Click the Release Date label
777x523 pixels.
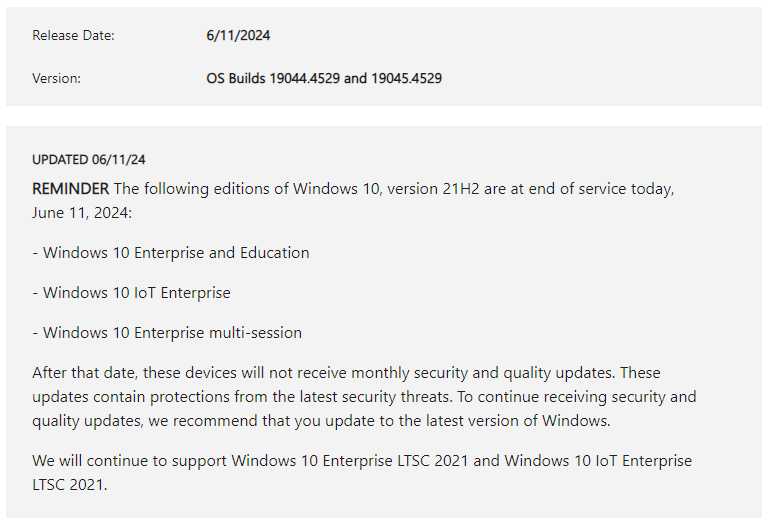pyautogui.click(x=73, y=36)
